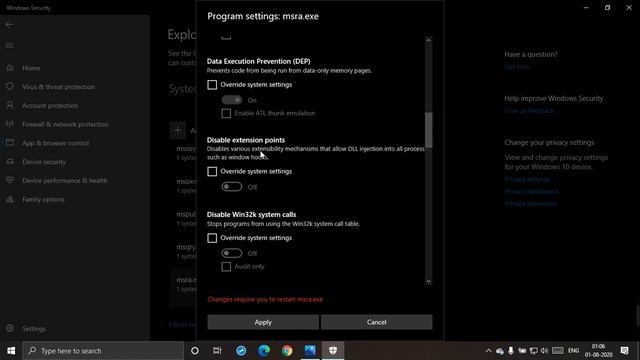Screen dimensions: 640x360
Task: Launch Google Chrome from taskbar
Action: (x=287, y=351)
